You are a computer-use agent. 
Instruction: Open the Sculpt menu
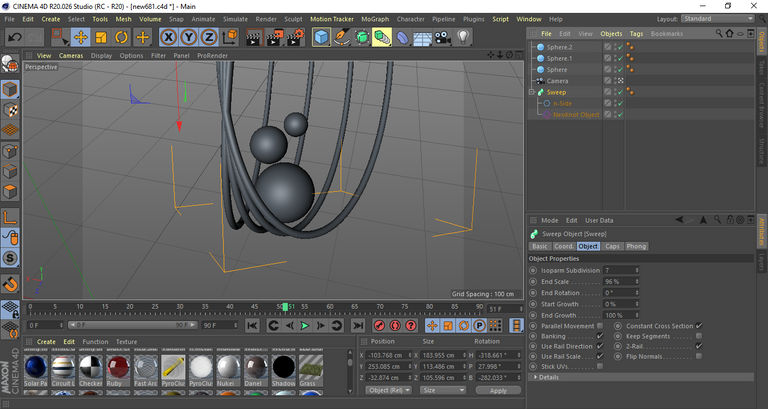click(293, 19)
